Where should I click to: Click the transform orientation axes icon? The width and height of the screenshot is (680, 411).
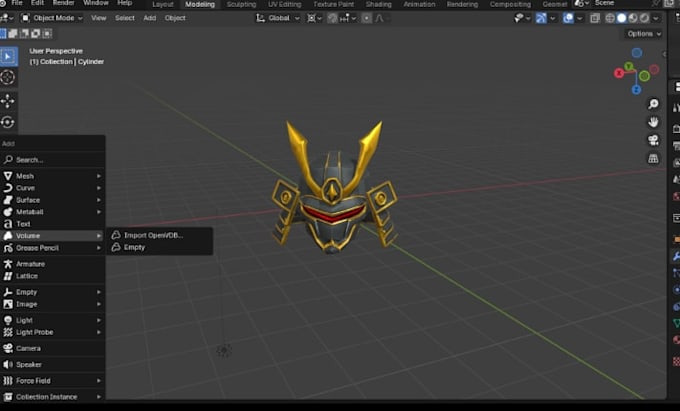tap(260, 18)
